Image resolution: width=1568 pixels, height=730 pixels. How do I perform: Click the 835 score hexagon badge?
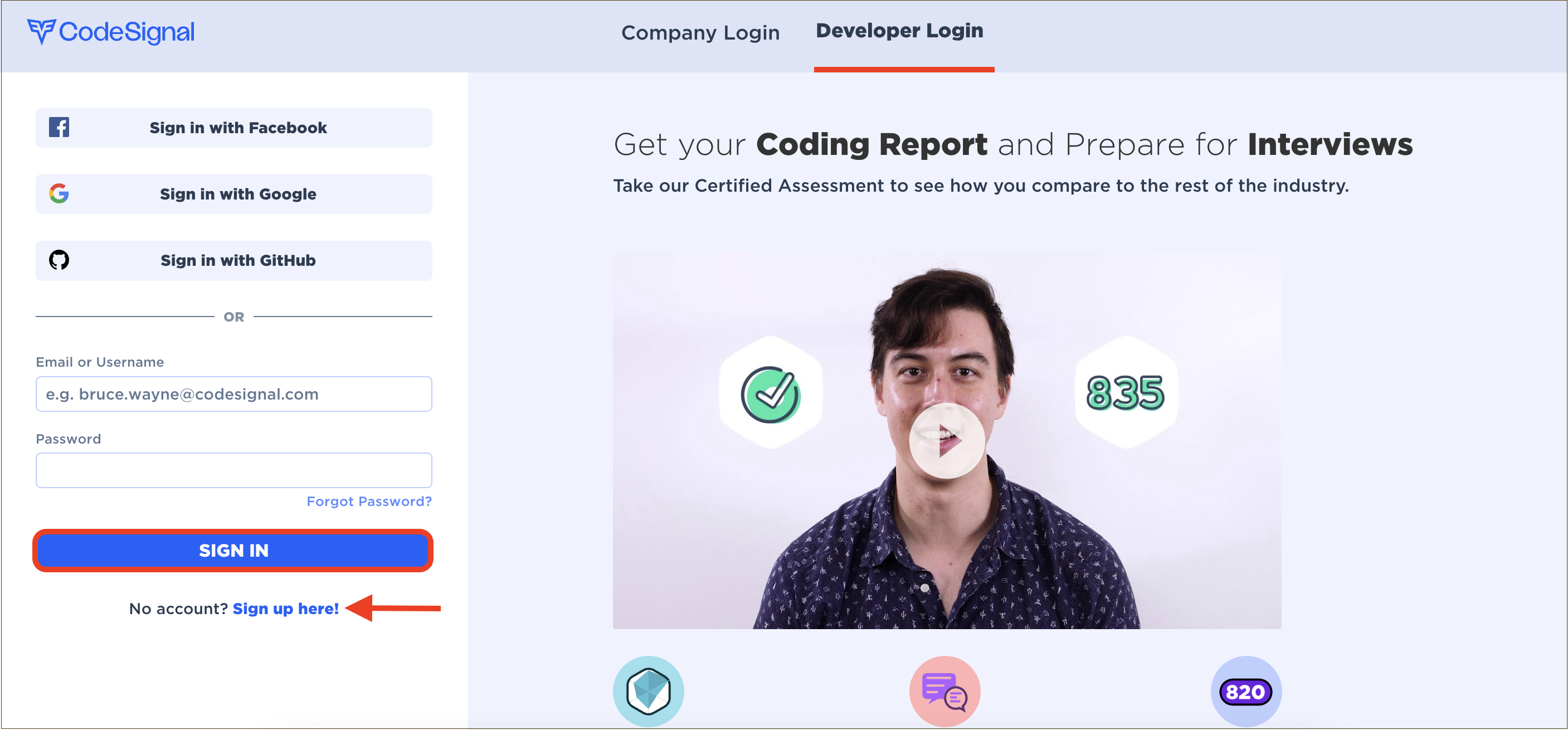[x=1126, y=393]
